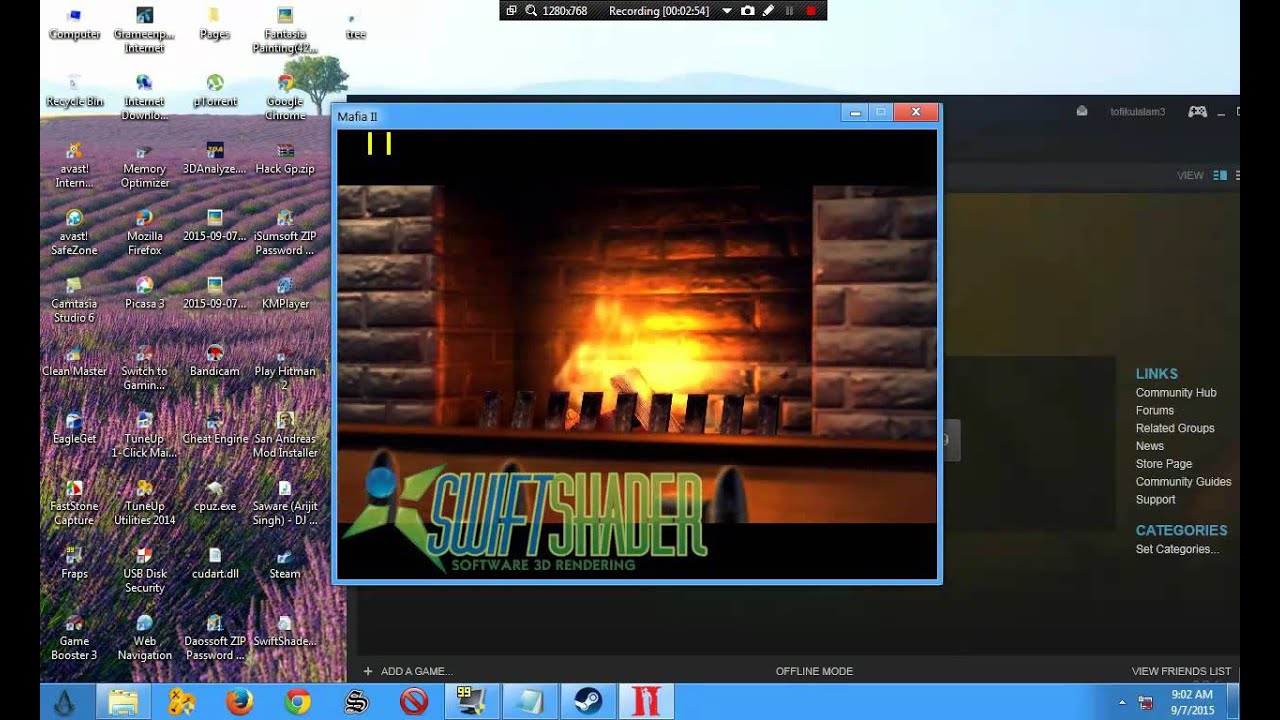This screenshot has width=1280, height=720.
Task: Click ADD A GAME in Steam
Action: [408, 671]
